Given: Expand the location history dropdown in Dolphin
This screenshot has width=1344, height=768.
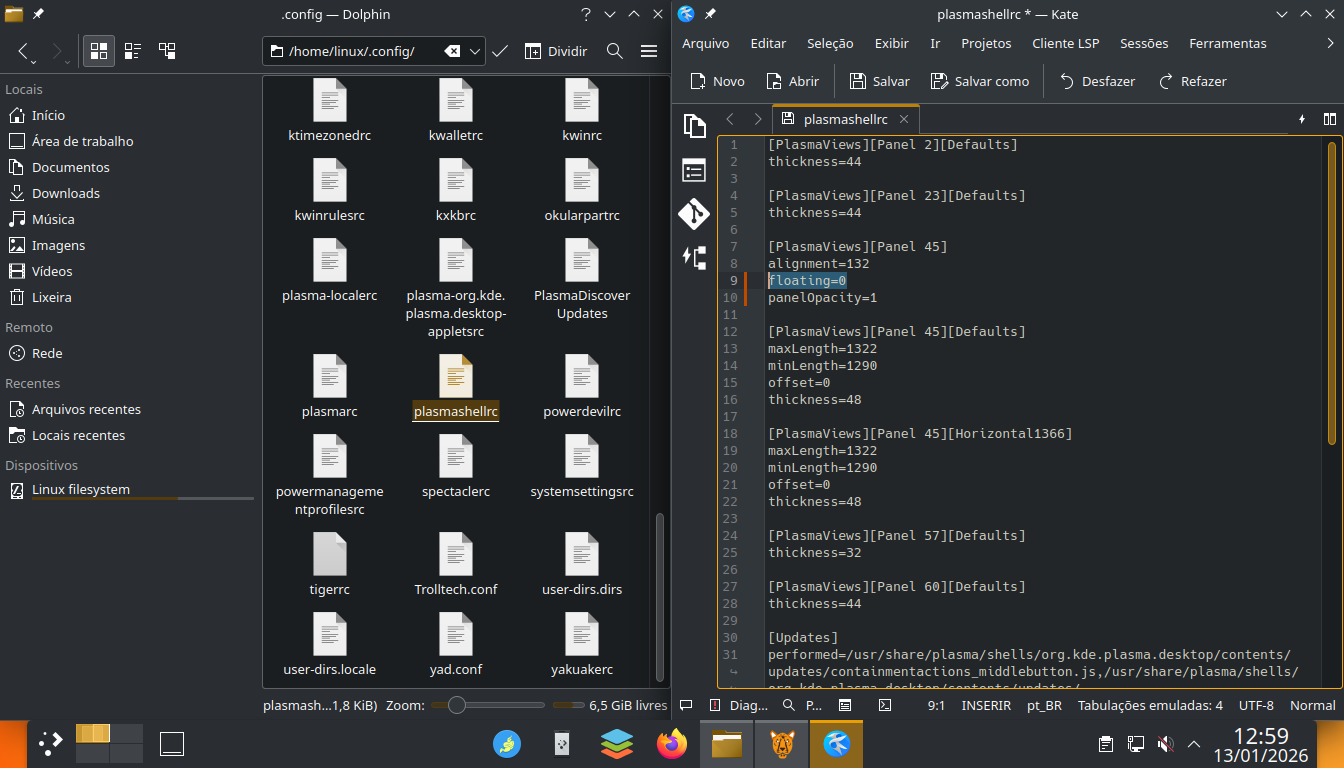Looking at the screenshot, I should pos(476,51).
